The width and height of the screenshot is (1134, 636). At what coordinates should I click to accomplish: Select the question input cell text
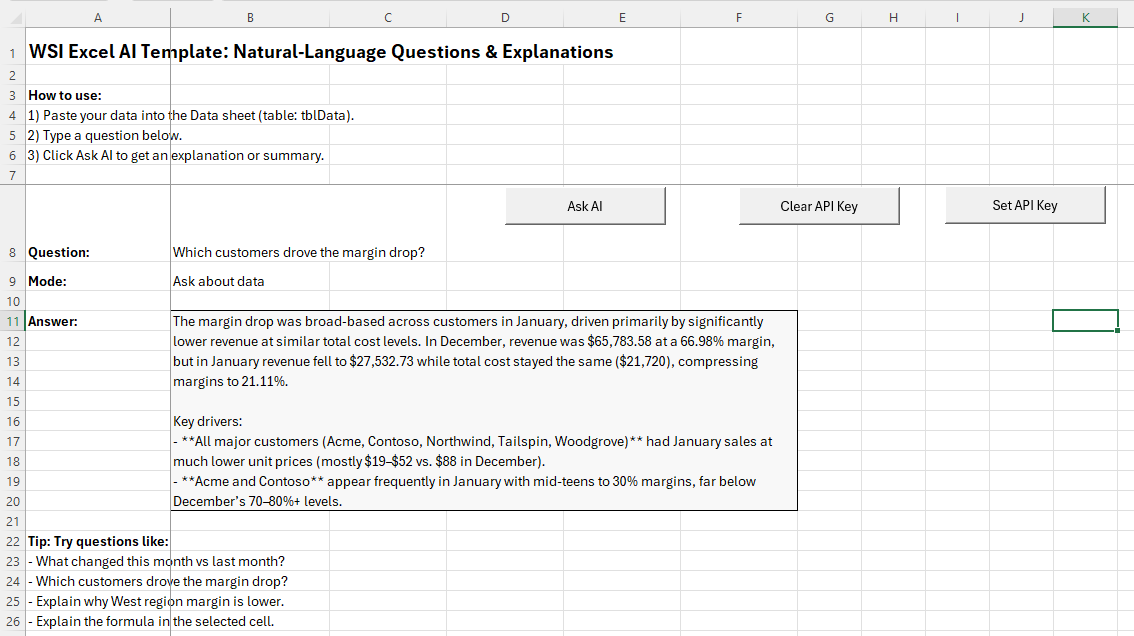[x=299, y=253]
